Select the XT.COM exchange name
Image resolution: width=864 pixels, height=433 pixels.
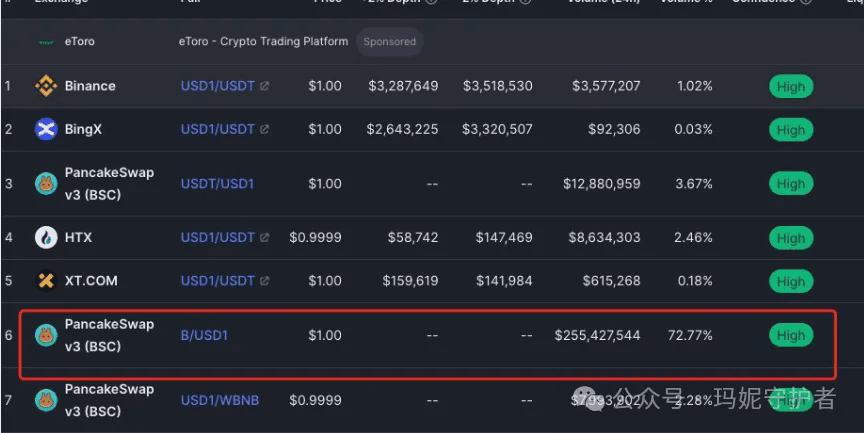tap(91, 280)
